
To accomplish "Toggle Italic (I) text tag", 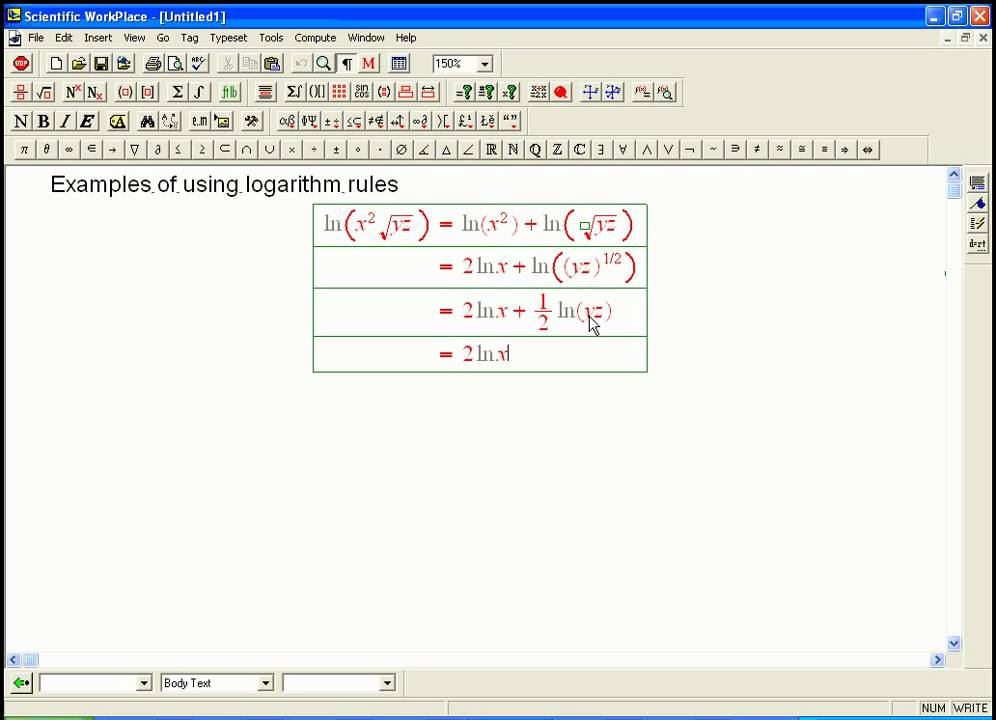I will coord(65,121).
